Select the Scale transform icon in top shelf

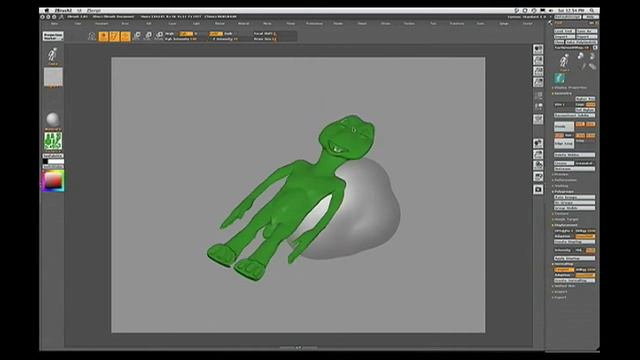[x=148, y=36]
